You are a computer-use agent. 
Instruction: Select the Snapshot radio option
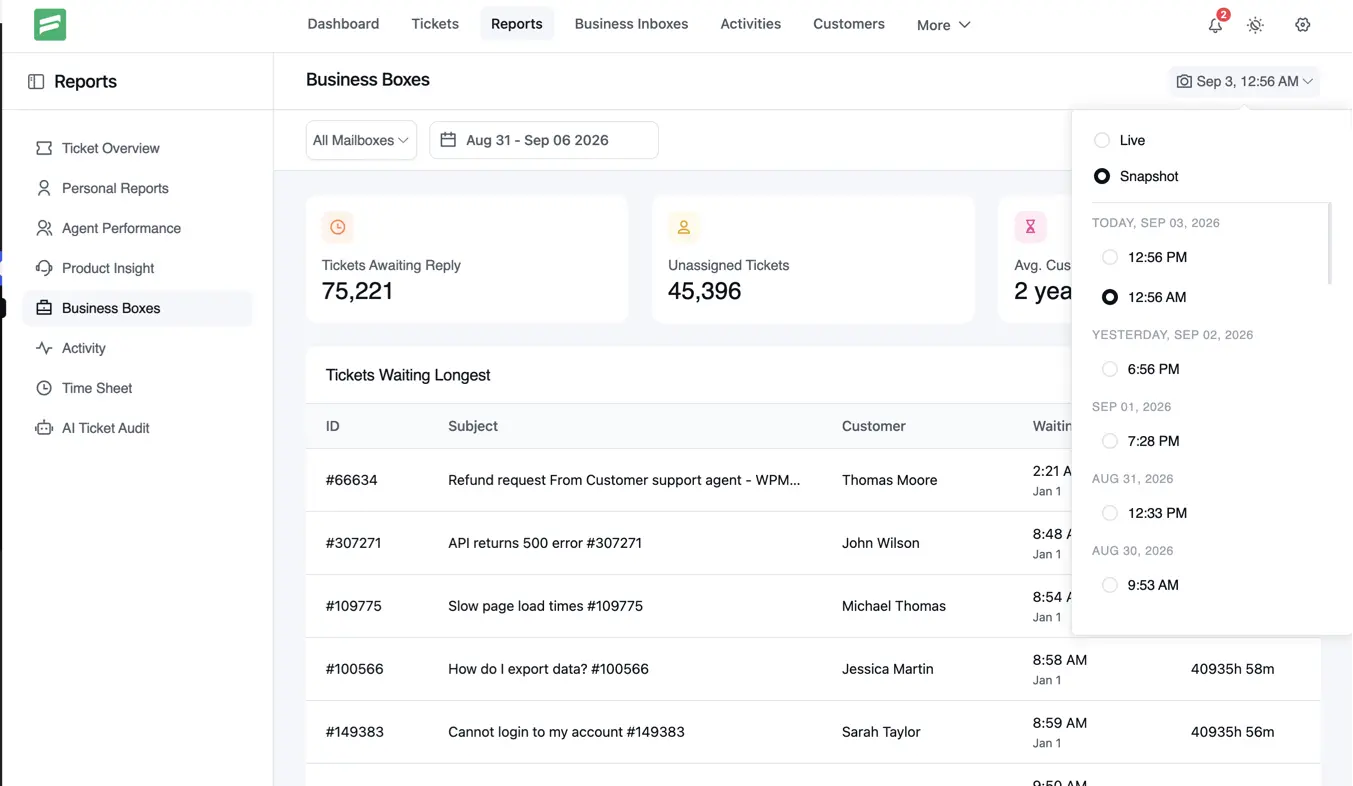1102,176
